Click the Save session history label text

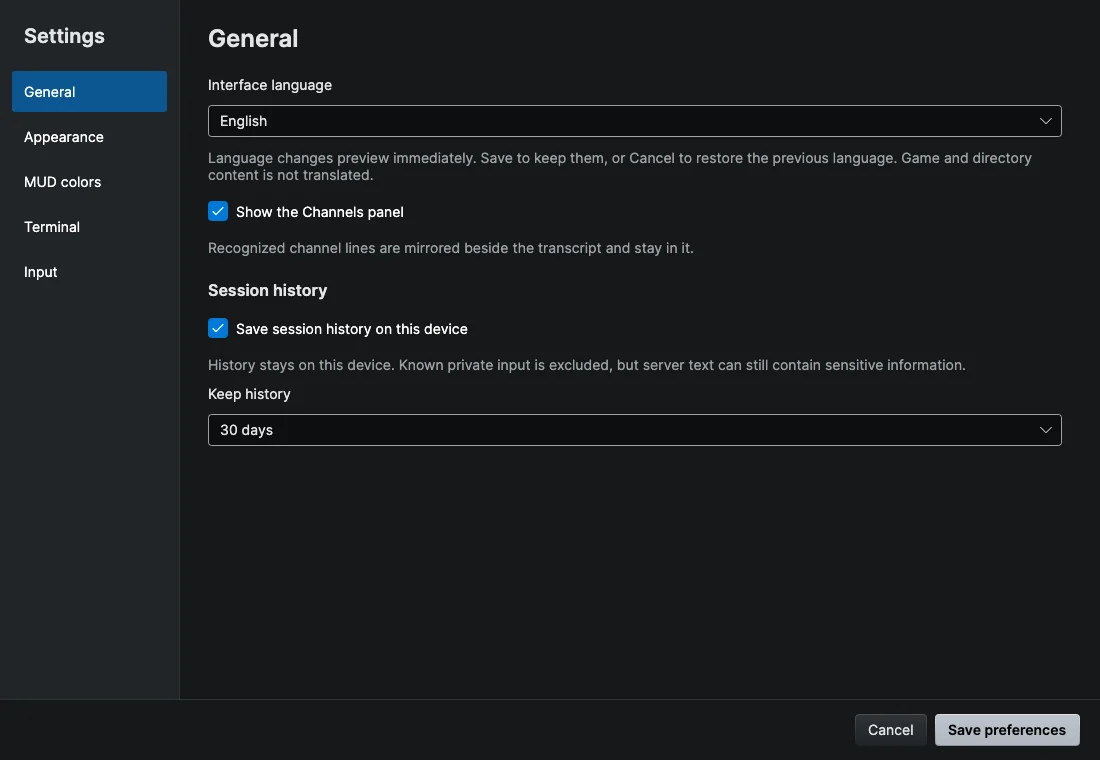coord(351,329)
